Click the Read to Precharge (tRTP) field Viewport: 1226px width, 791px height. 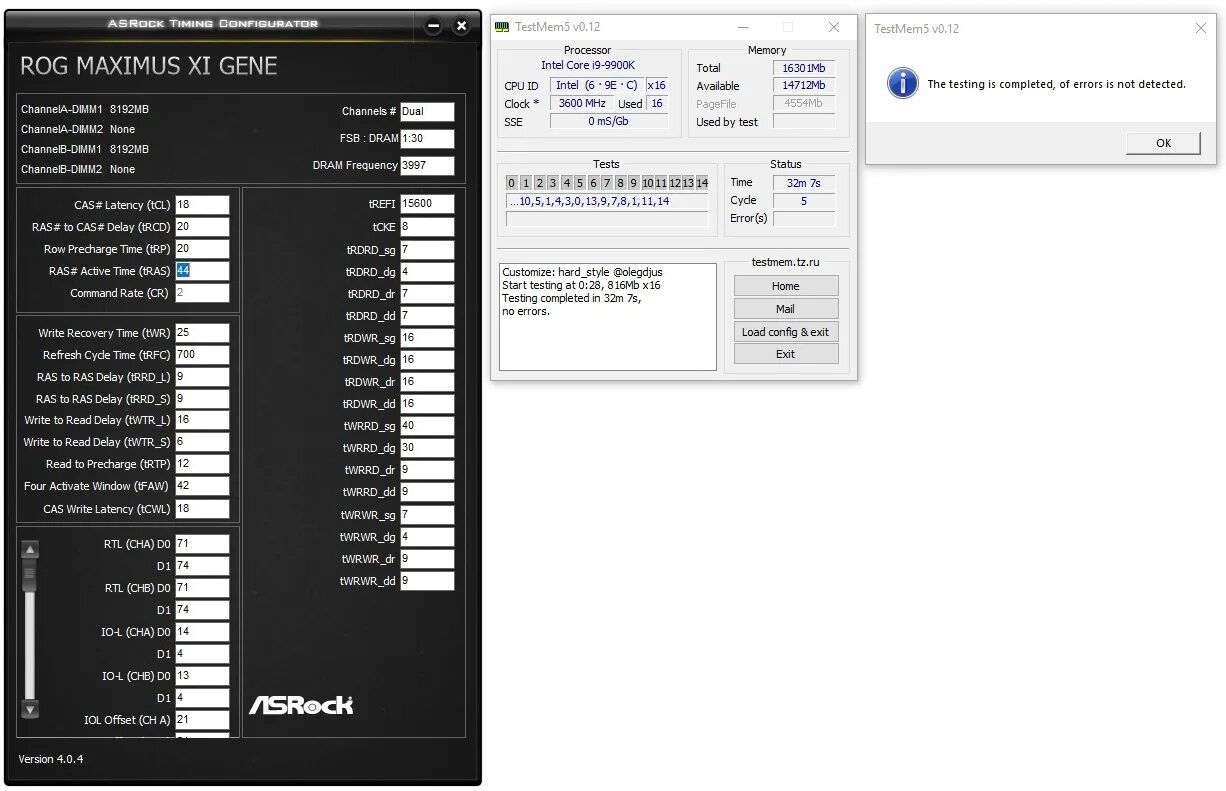[202, 464]
